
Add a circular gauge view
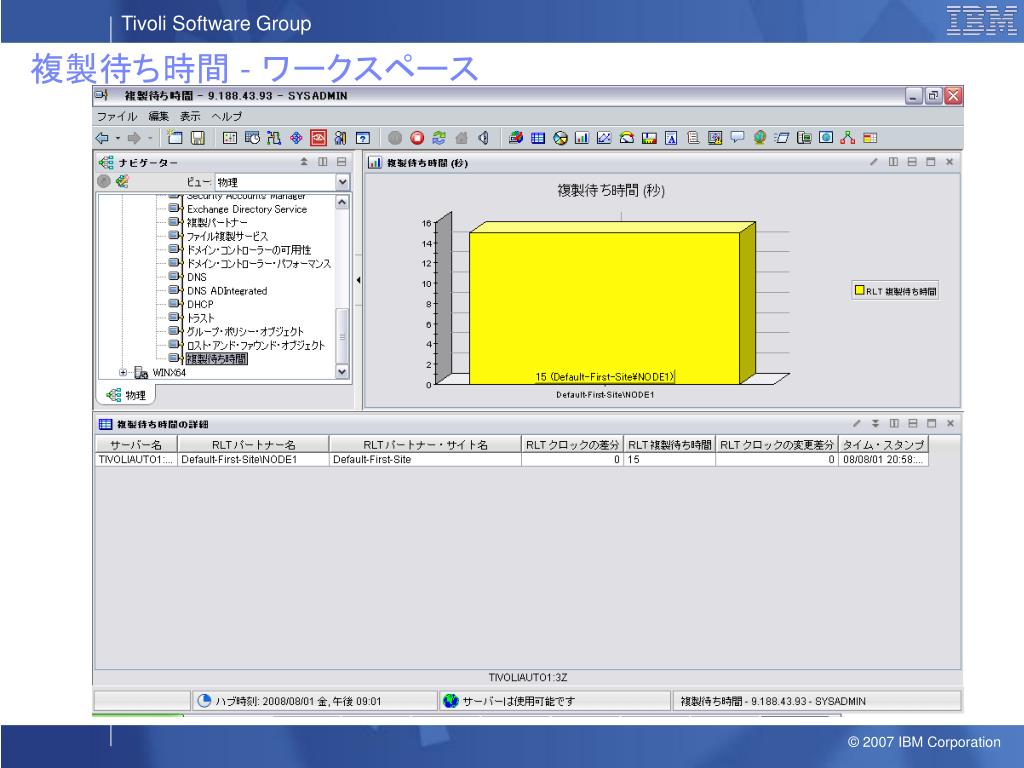point(626,138)
